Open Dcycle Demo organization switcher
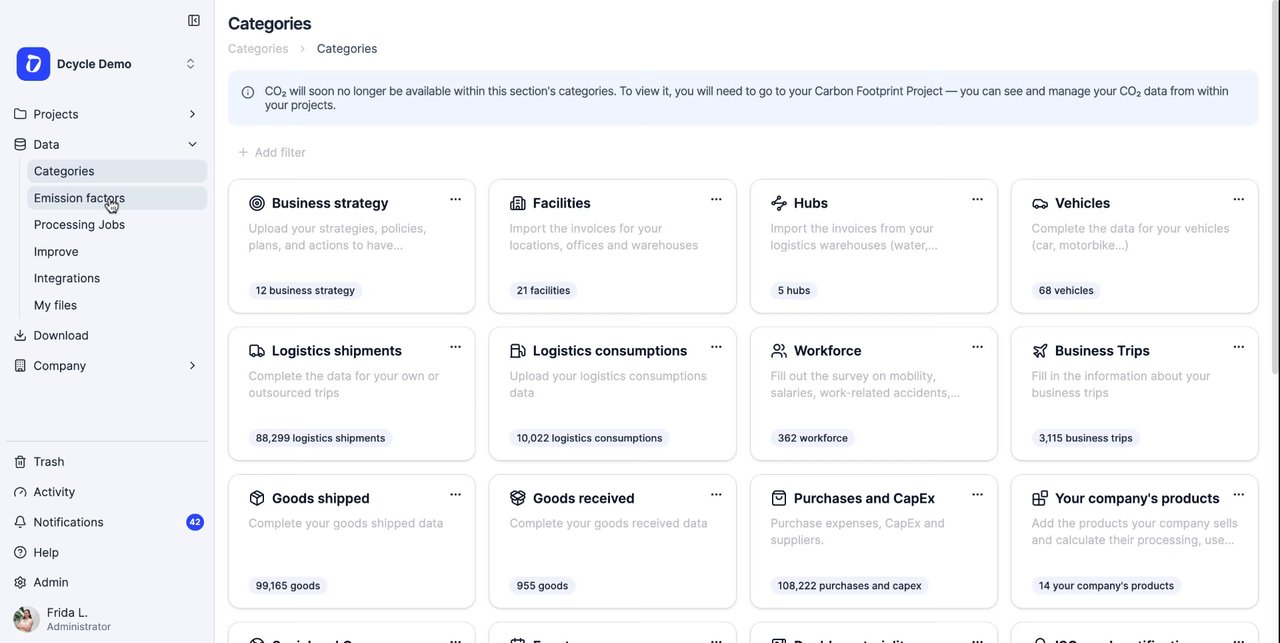 (107, 64)
